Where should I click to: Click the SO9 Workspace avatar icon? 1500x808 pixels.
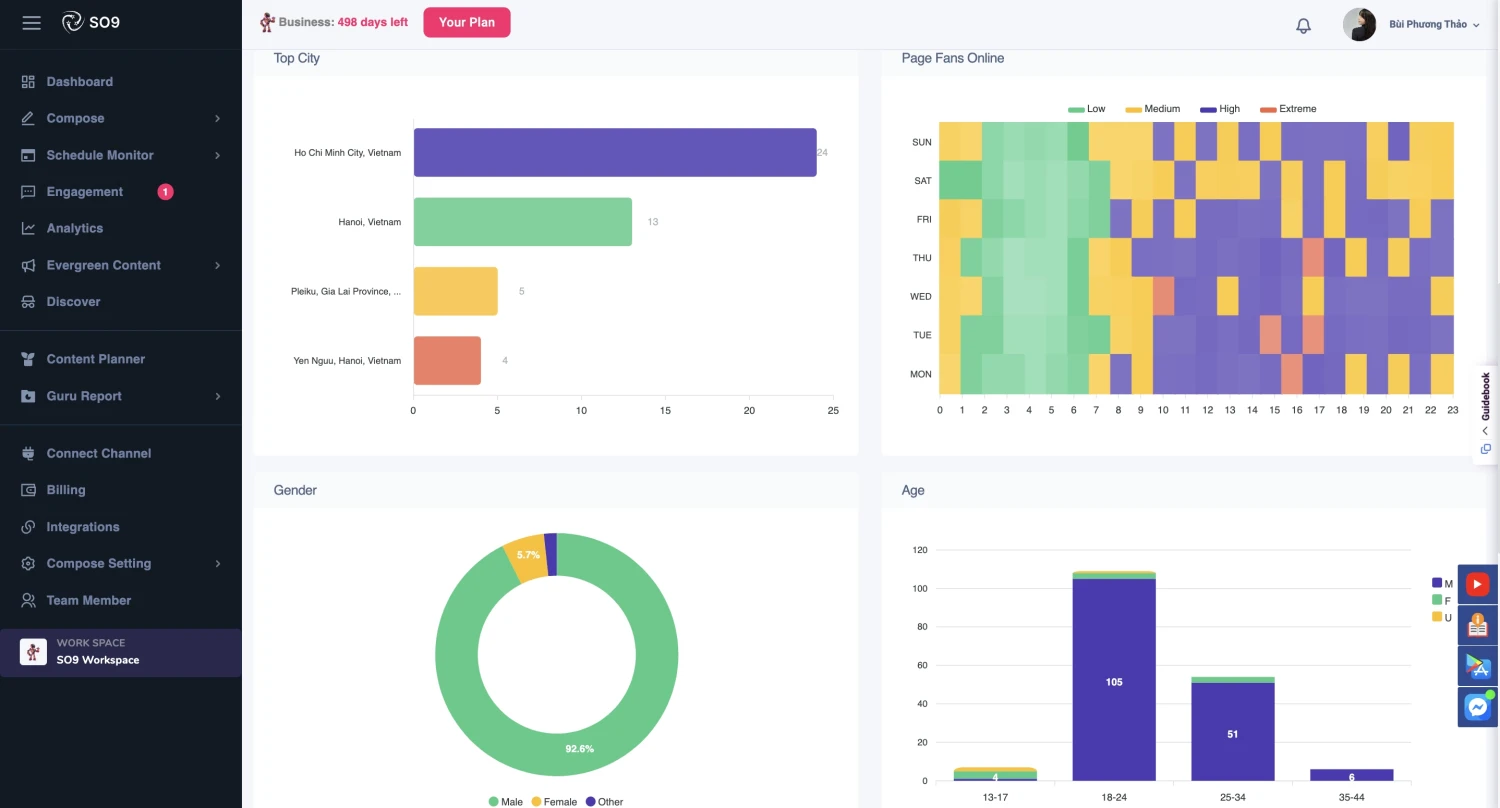[x=33, y=652]
